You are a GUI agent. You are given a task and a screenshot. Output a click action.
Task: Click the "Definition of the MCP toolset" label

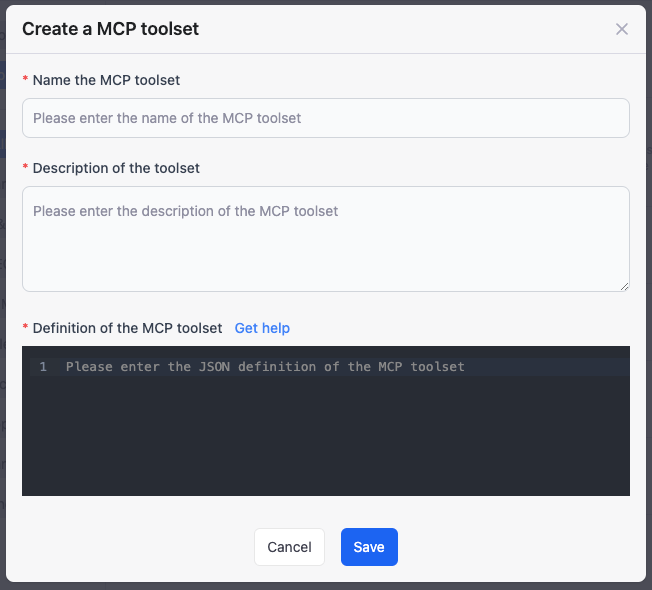(127, 328)
